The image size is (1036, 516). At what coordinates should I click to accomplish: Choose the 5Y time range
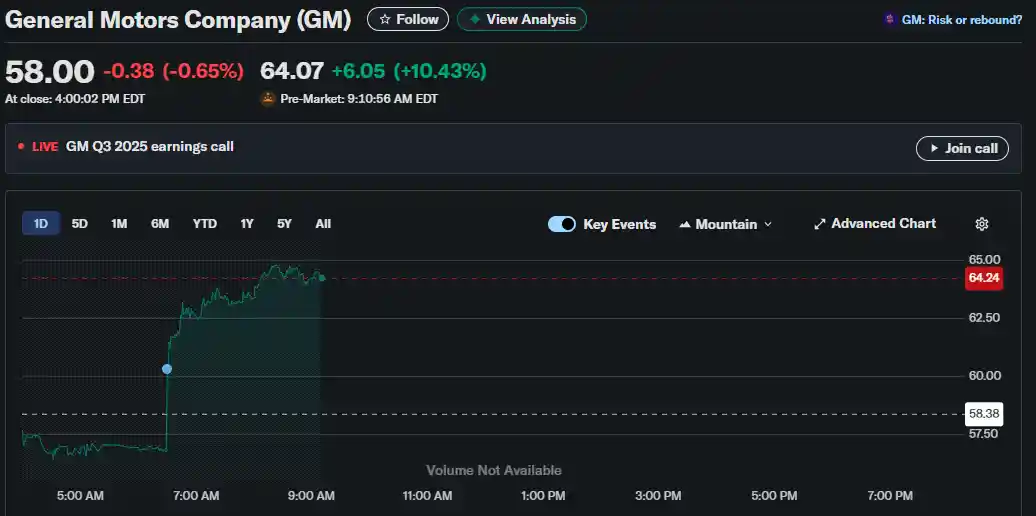click(284, 224)
